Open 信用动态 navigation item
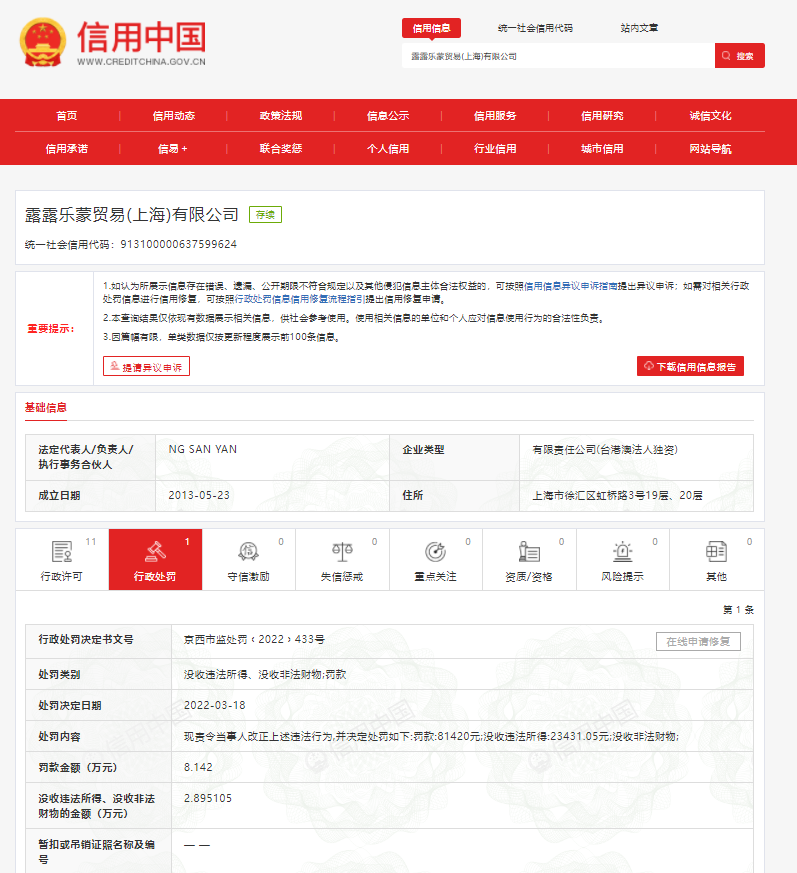Viewport: 797px width, 873px height. click(174, 116)
